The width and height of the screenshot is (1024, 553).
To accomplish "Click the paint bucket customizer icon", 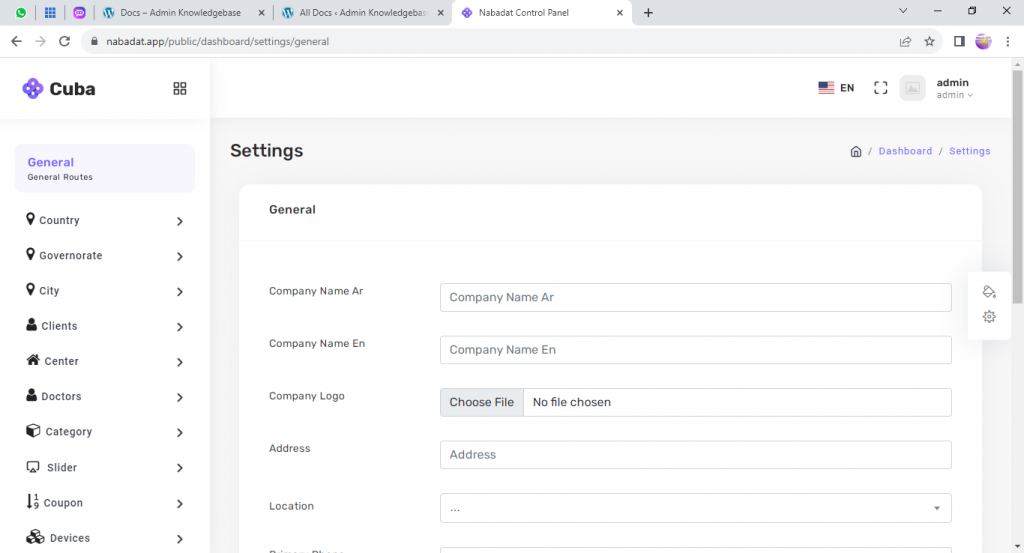I will tap(989, 292).
